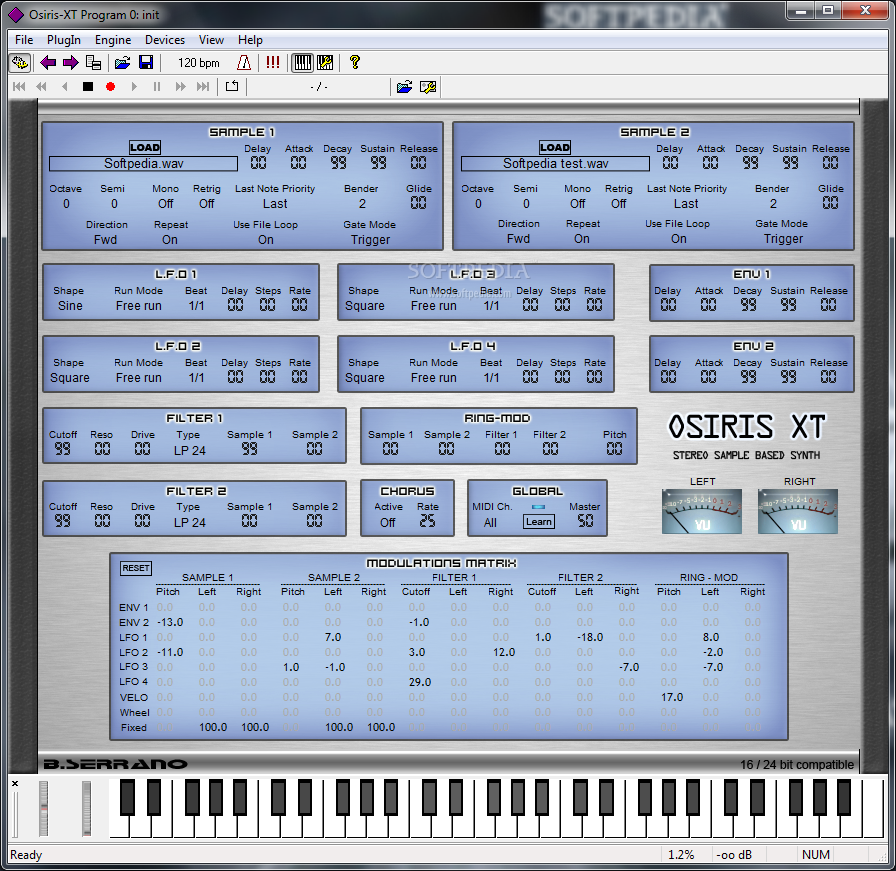Click VELO Ring-Mod Pitch 17.0 cell

[672, 697]
